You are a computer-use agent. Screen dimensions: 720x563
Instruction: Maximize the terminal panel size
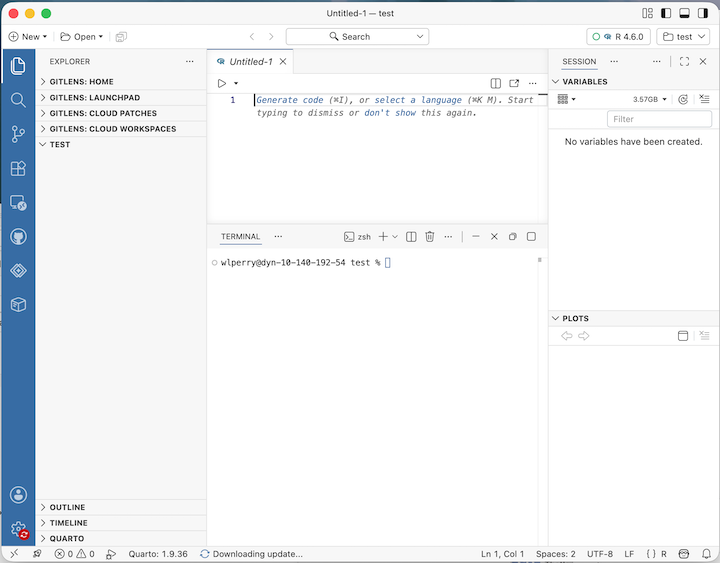point(531,236)
